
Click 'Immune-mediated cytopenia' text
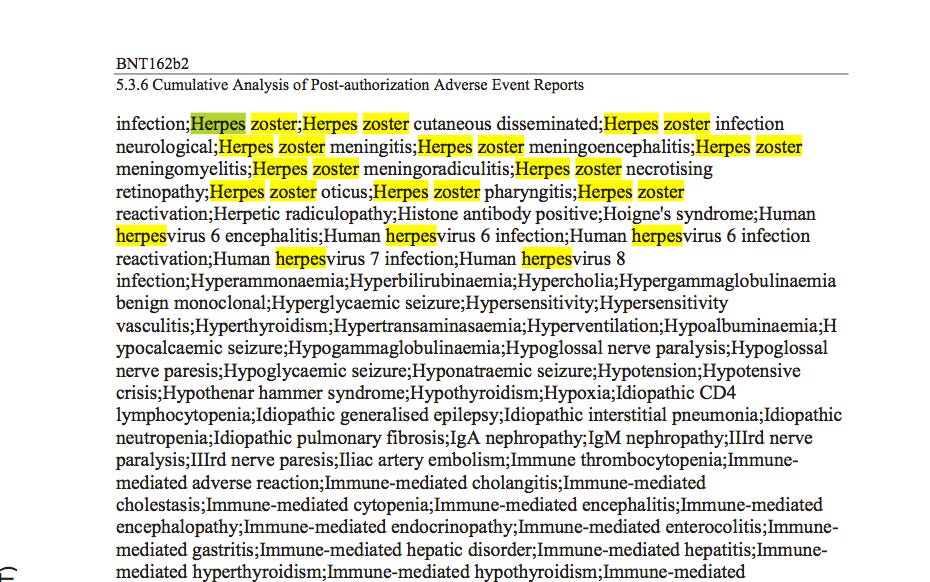pyautogui.click(x=317, y=505)
